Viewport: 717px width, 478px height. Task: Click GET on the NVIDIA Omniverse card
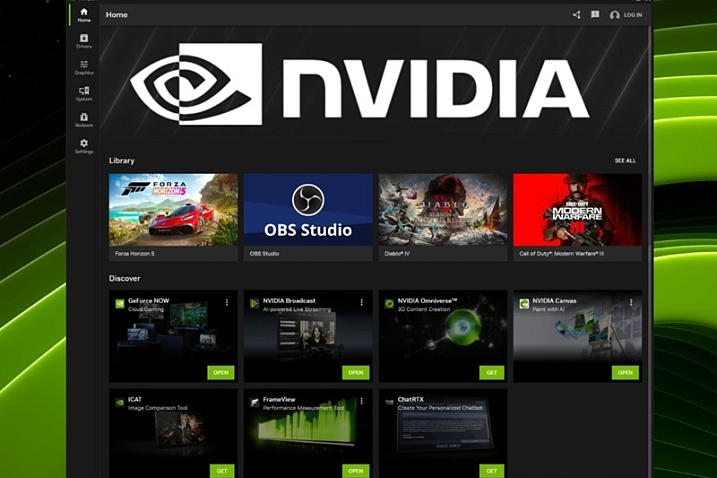492,373
